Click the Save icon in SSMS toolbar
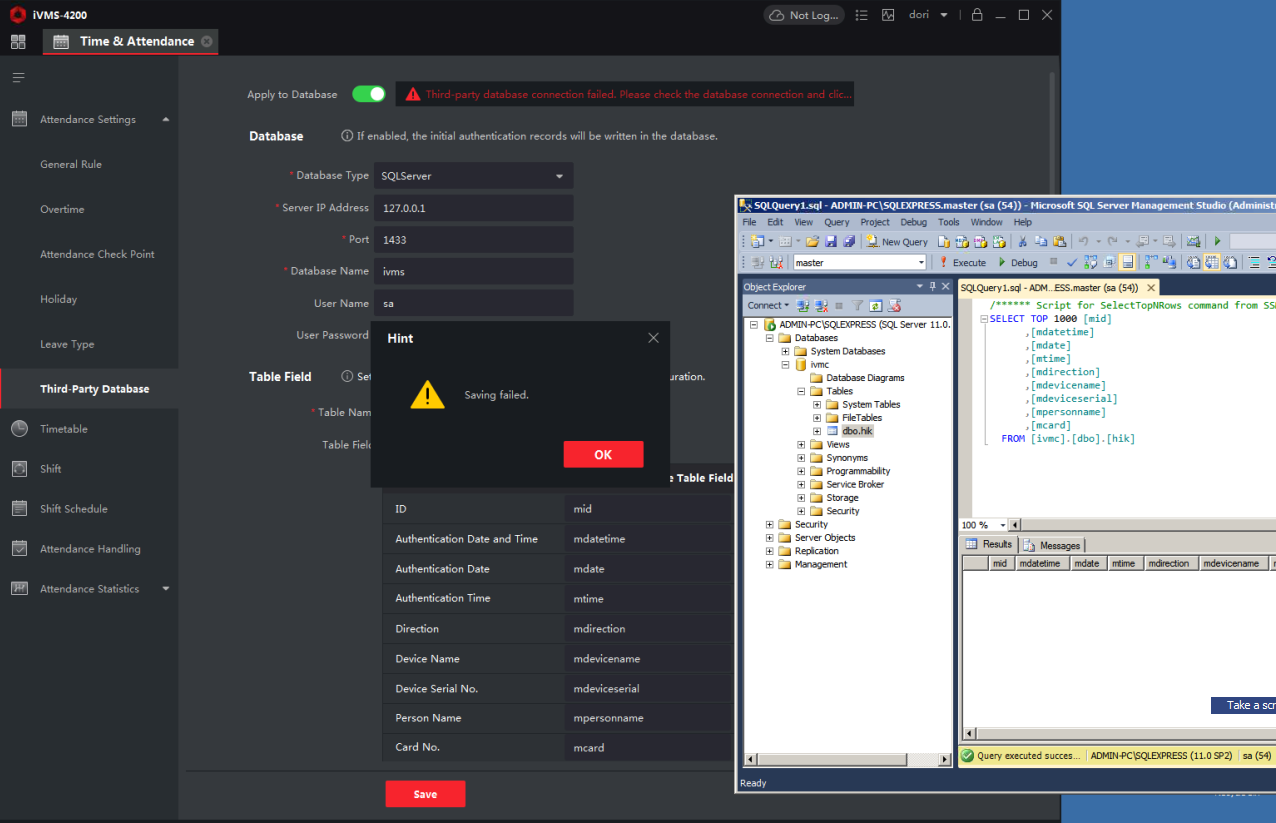Viewport: 1276px width, 823px height. tap(831, 241)
